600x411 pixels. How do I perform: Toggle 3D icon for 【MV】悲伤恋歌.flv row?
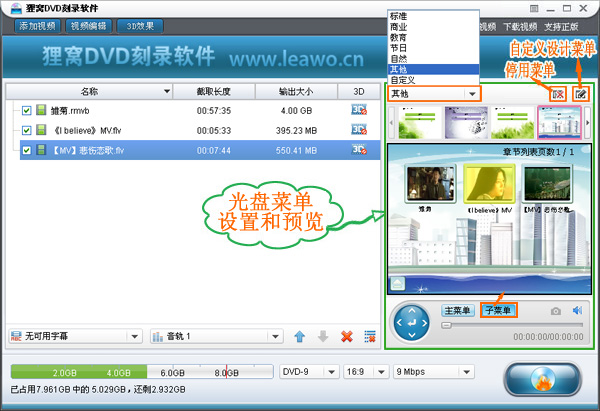(x=359, y=150)
